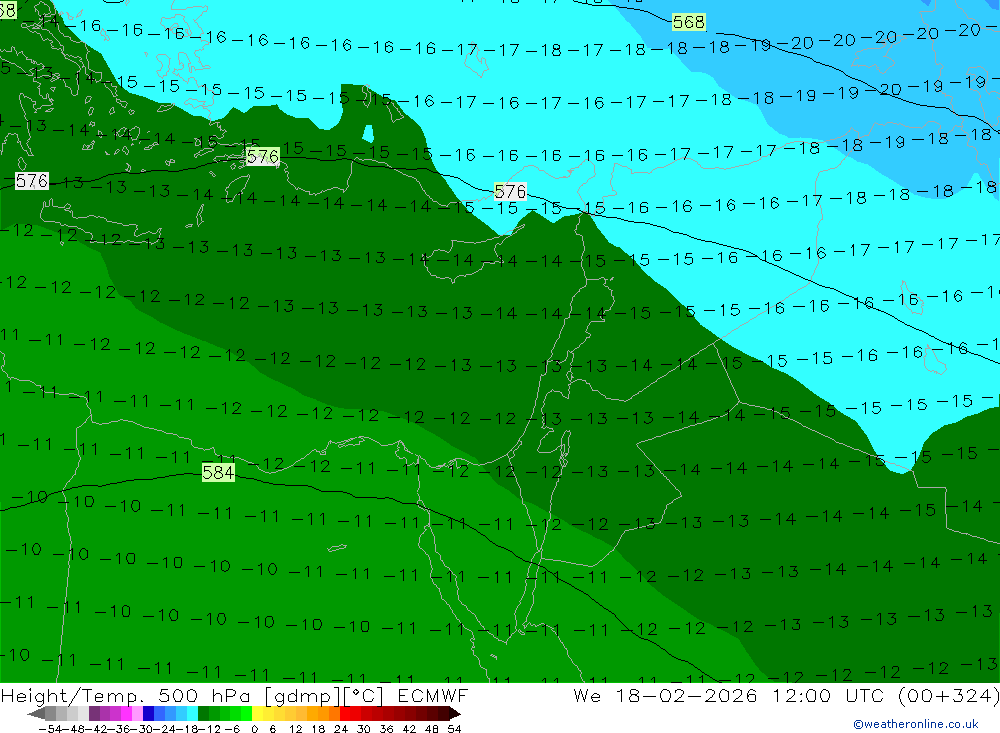
Task: Pick the dark purple swatch above -42 in the legend
Action: 94,714
